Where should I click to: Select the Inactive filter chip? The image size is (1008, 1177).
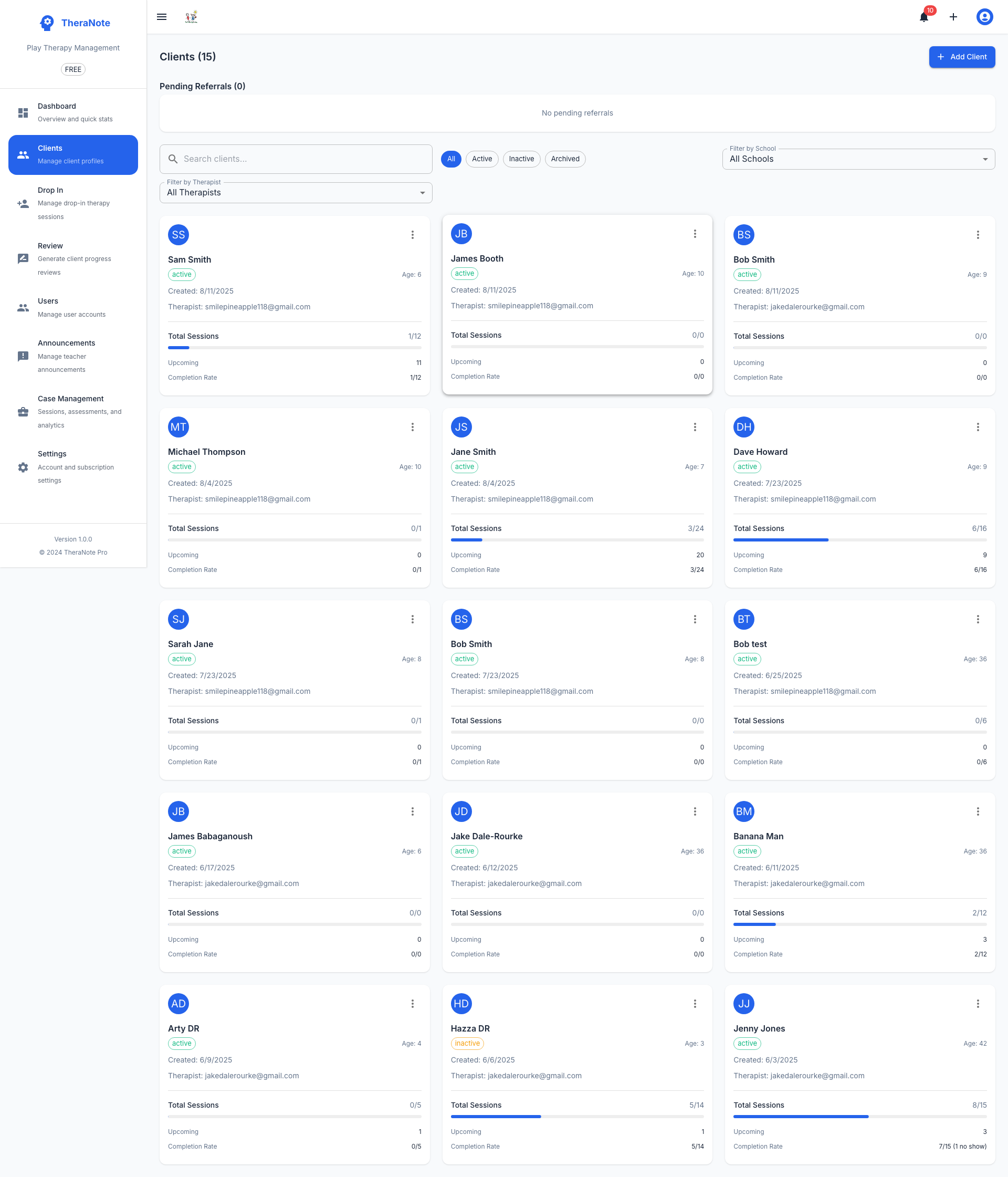click(x=521, y=159)
